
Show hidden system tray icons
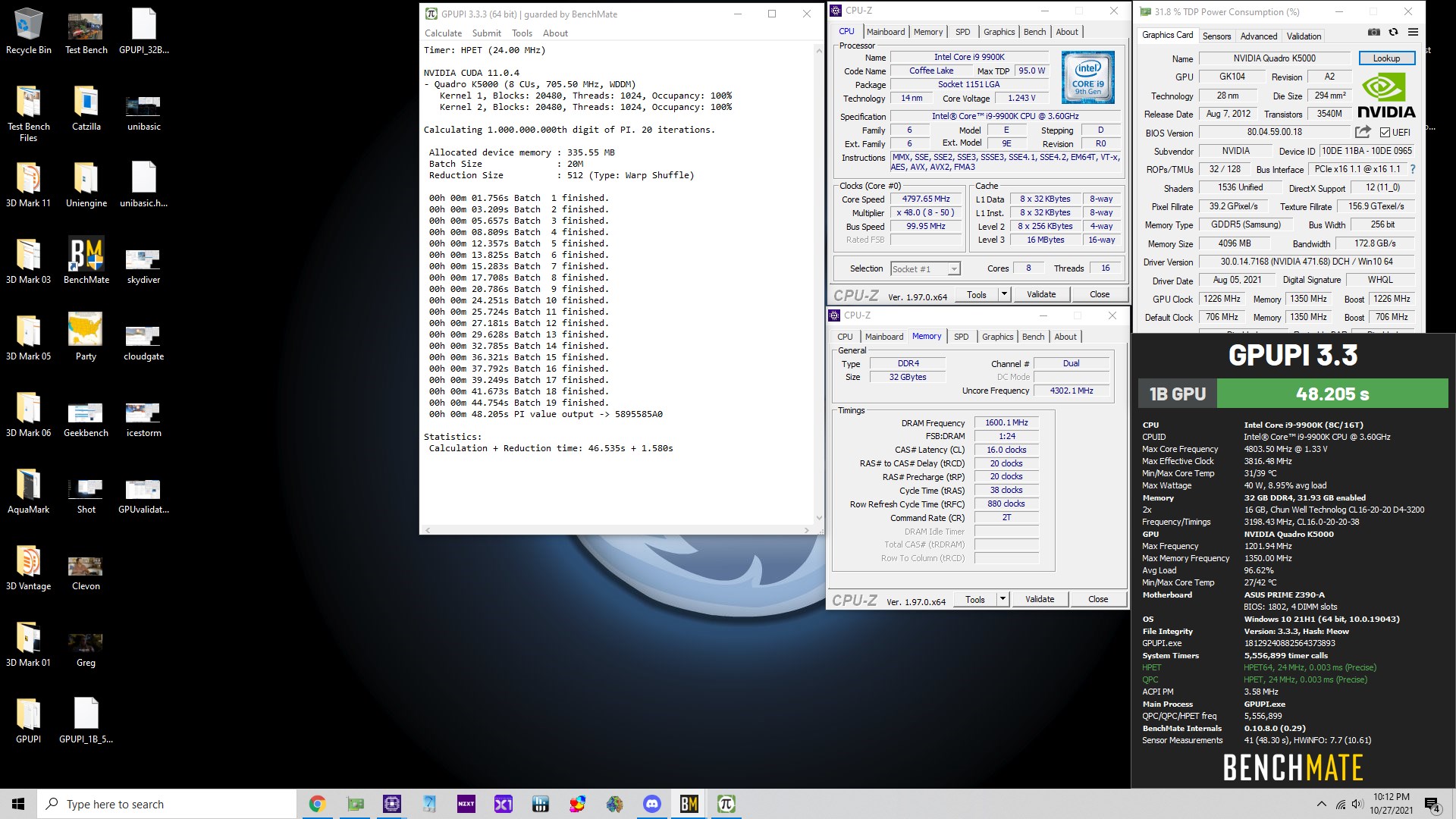point(1322,804)
